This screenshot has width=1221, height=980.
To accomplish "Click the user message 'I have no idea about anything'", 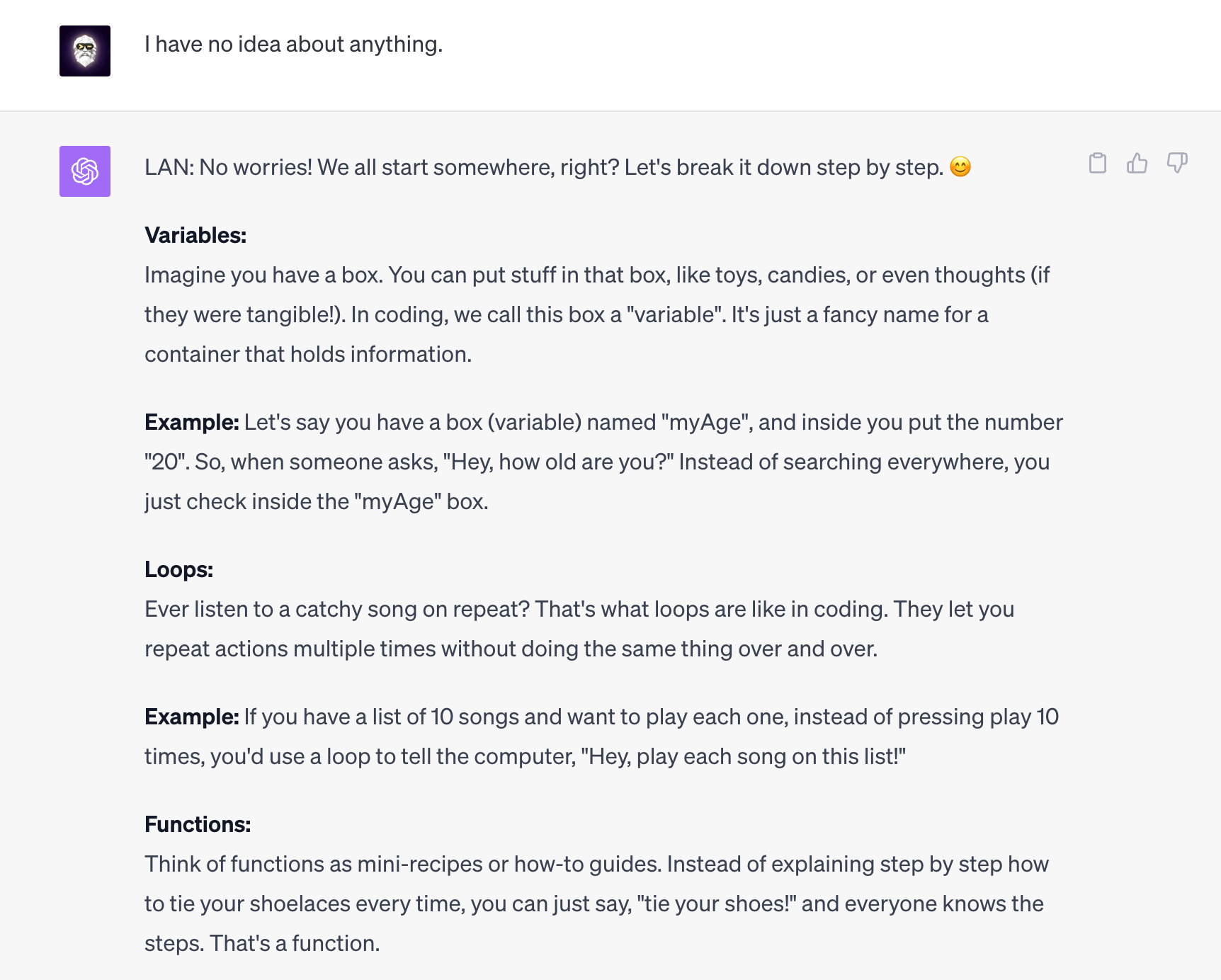I will coord(293,44).
